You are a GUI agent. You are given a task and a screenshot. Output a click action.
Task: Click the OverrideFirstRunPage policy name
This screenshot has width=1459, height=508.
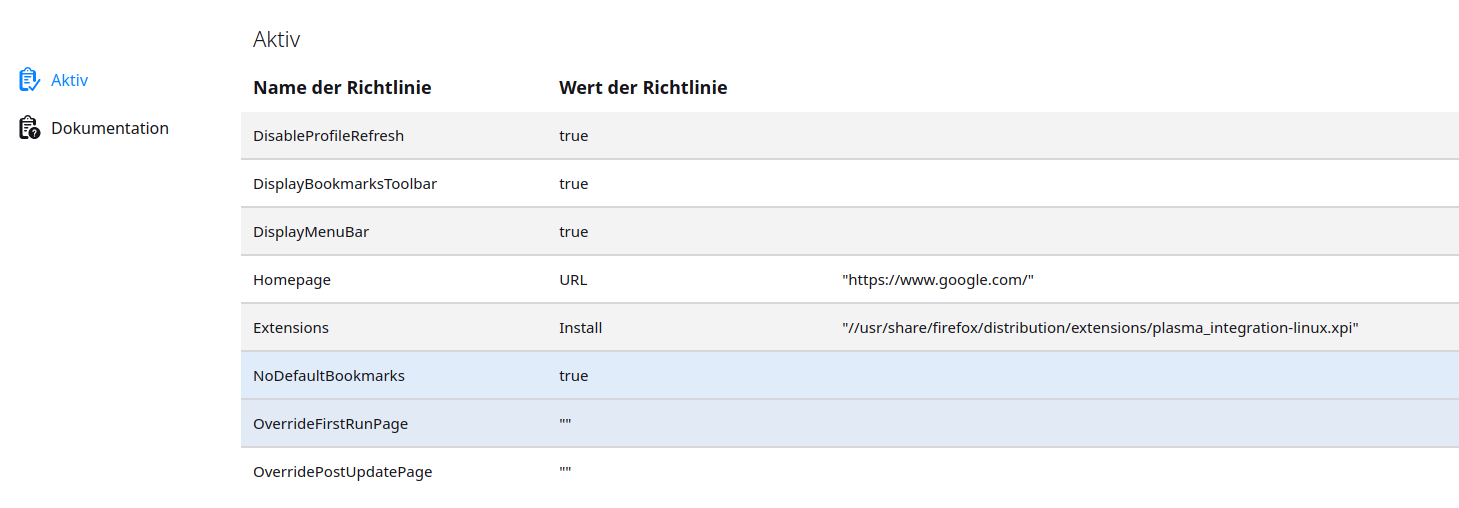pyautogui.click(x=330, y=424)
